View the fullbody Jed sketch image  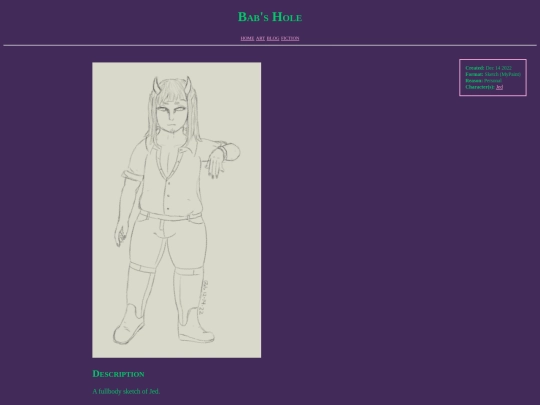(177, 210)
